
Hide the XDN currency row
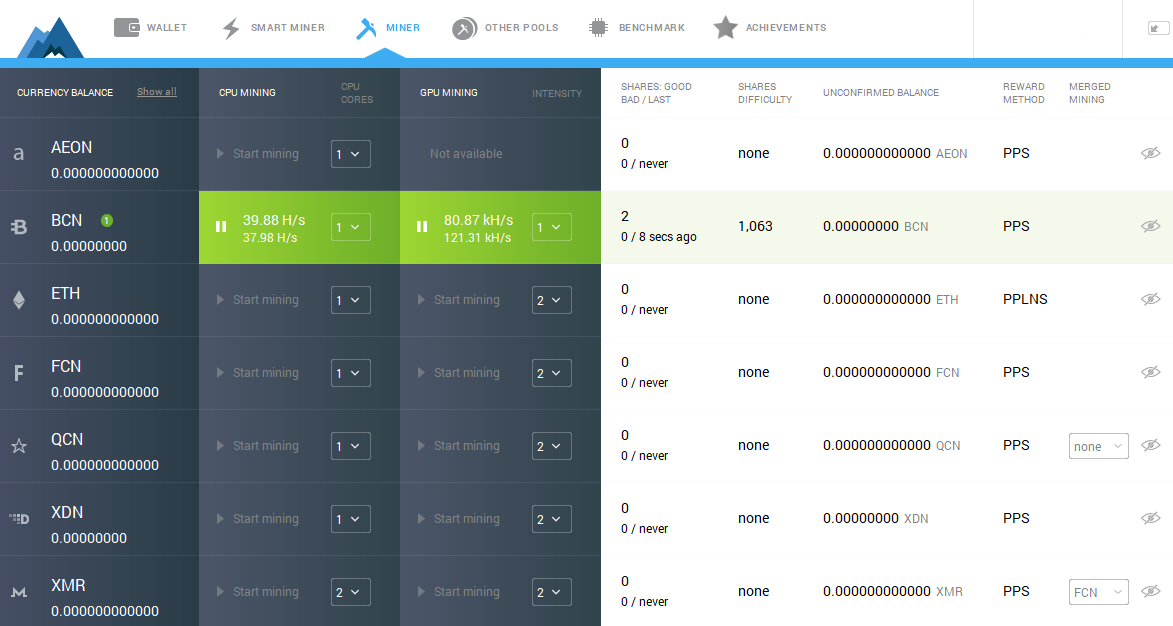[x=1151, y=518]
